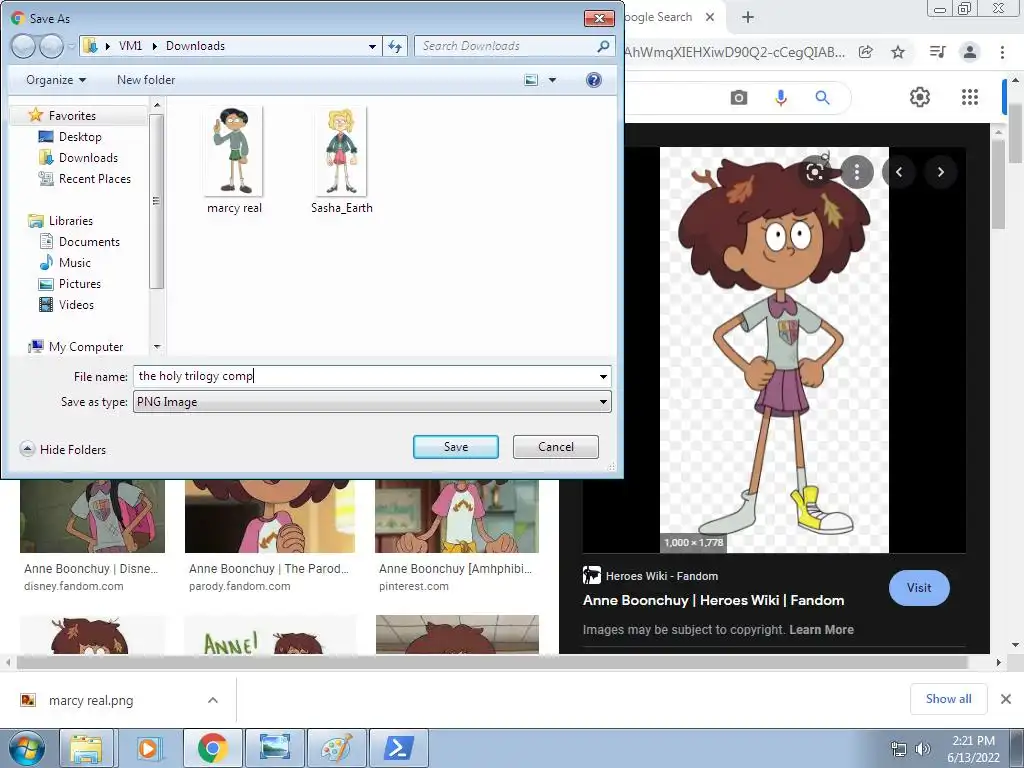
Task: Select the Sasha_Earth file thumbnail
Action: (x=342, y=161)
